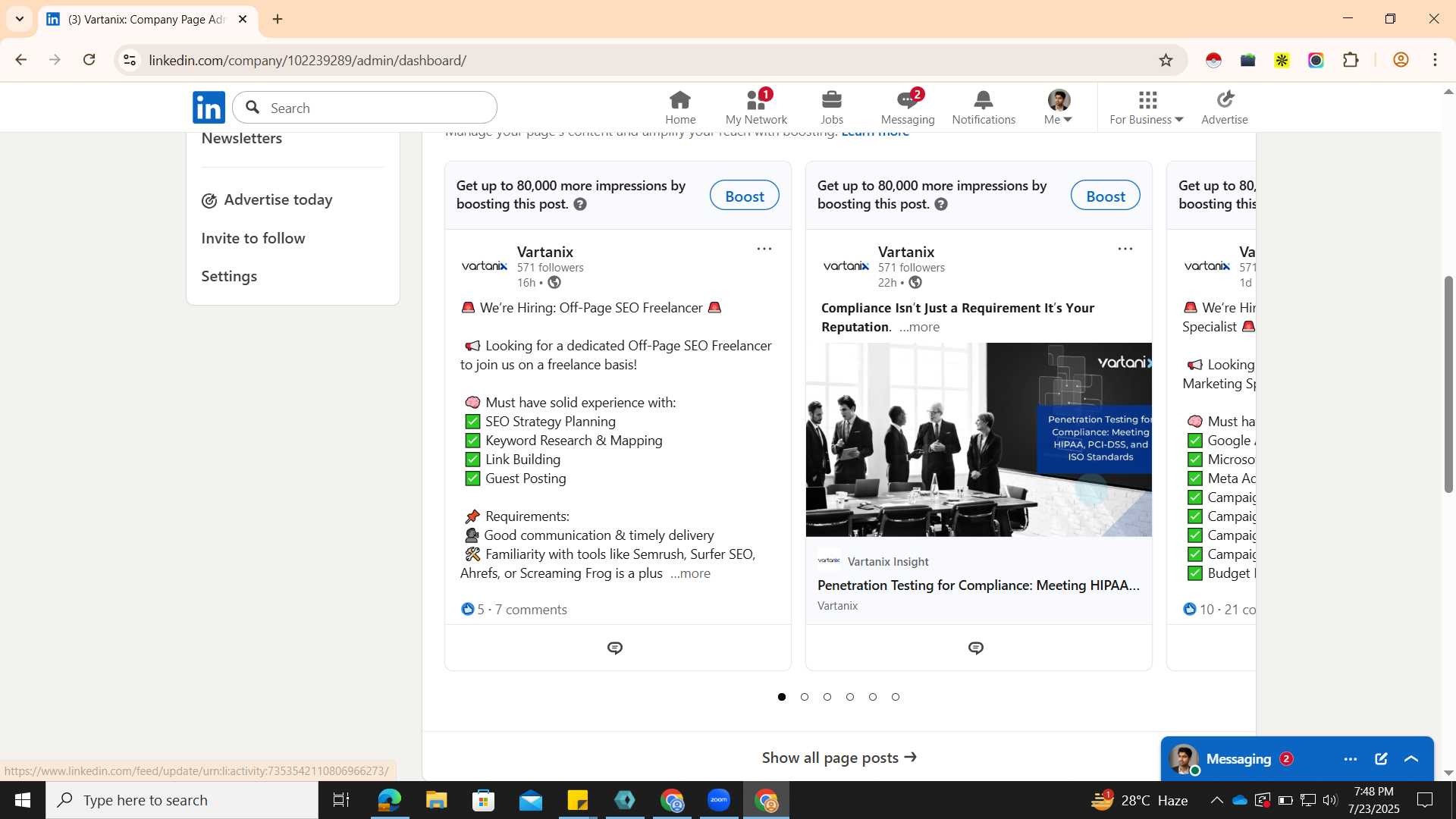Open Newsletters in admin sidebar
This screenshot has width=1456, height=819.
click(x=242, y=139)
